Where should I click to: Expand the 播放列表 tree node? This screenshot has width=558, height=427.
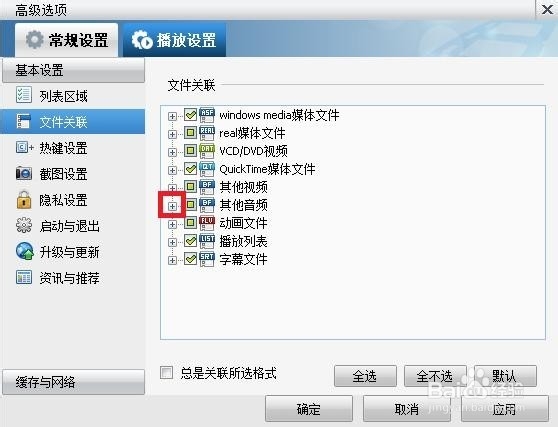(172, 242)
